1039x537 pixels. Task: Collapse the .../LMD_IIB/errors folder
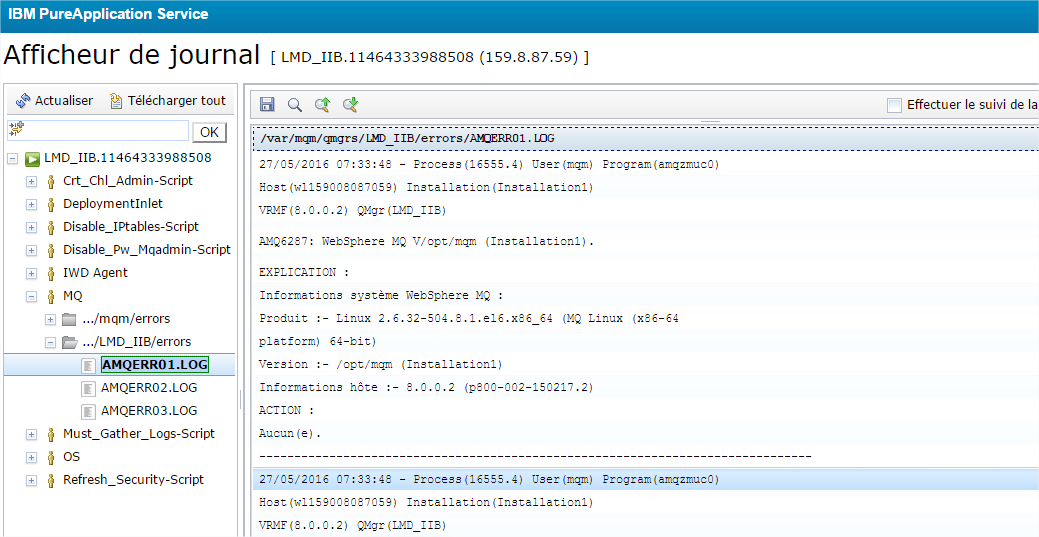(x=50, y=342)
